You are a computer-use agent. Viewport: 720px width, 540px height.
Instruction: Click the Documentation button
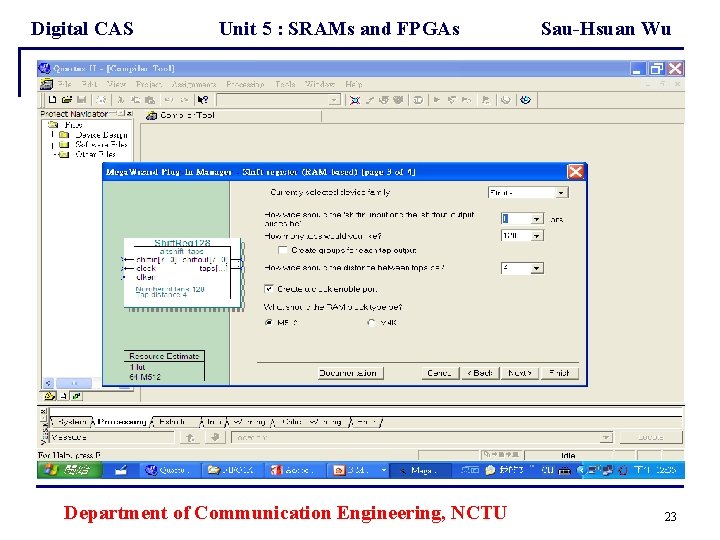pos(350,373)
